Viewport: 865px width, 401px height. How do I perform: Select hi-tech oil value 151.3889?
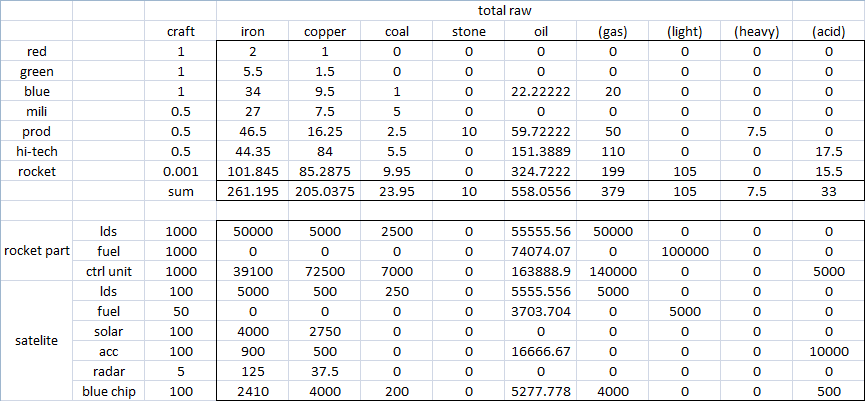click(541, 151)
